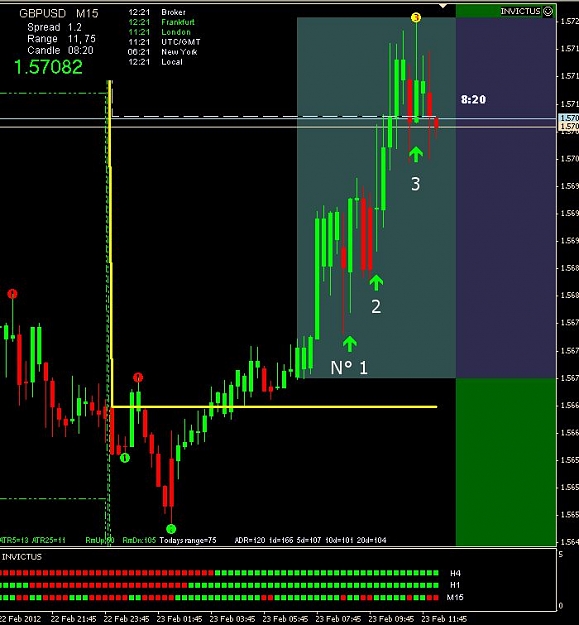Click the 23 Feb 11:45 time axis label
Screen dimensions: 579x625
tap(444, 619)
